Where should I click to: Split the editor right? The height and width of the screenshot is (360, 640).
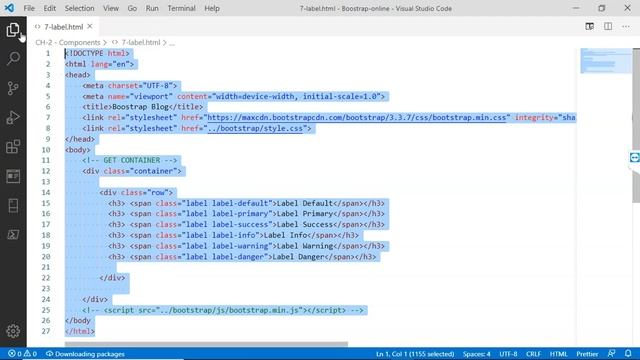click(608, 27)
